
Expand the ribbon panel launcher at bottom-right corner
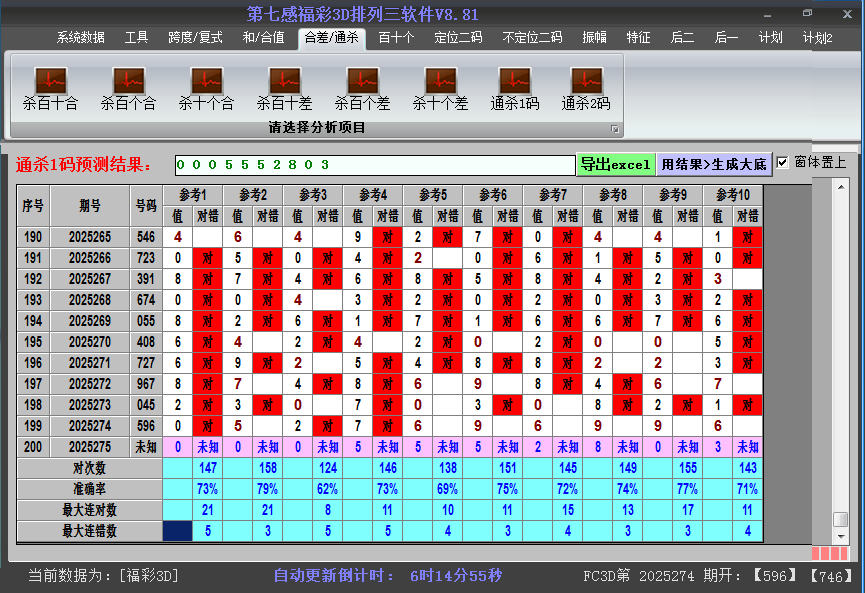coord(615,129)
